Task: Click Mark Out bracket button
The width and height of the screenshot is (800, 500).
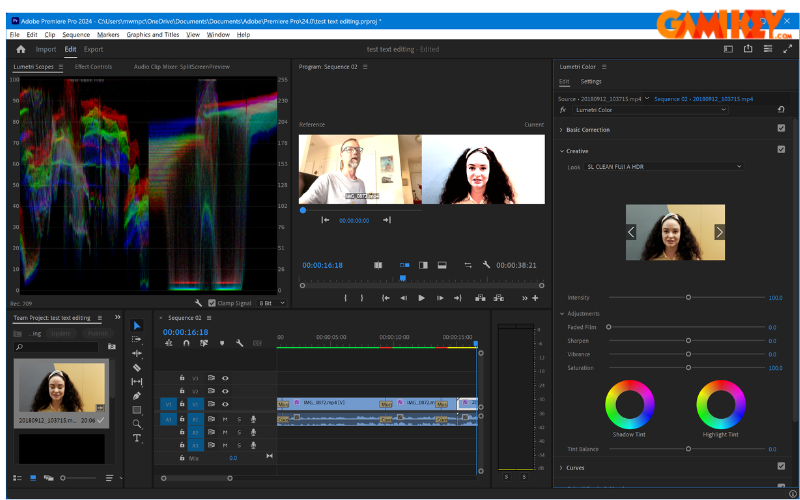Action: pyautogui.click(x=362, y=298)
